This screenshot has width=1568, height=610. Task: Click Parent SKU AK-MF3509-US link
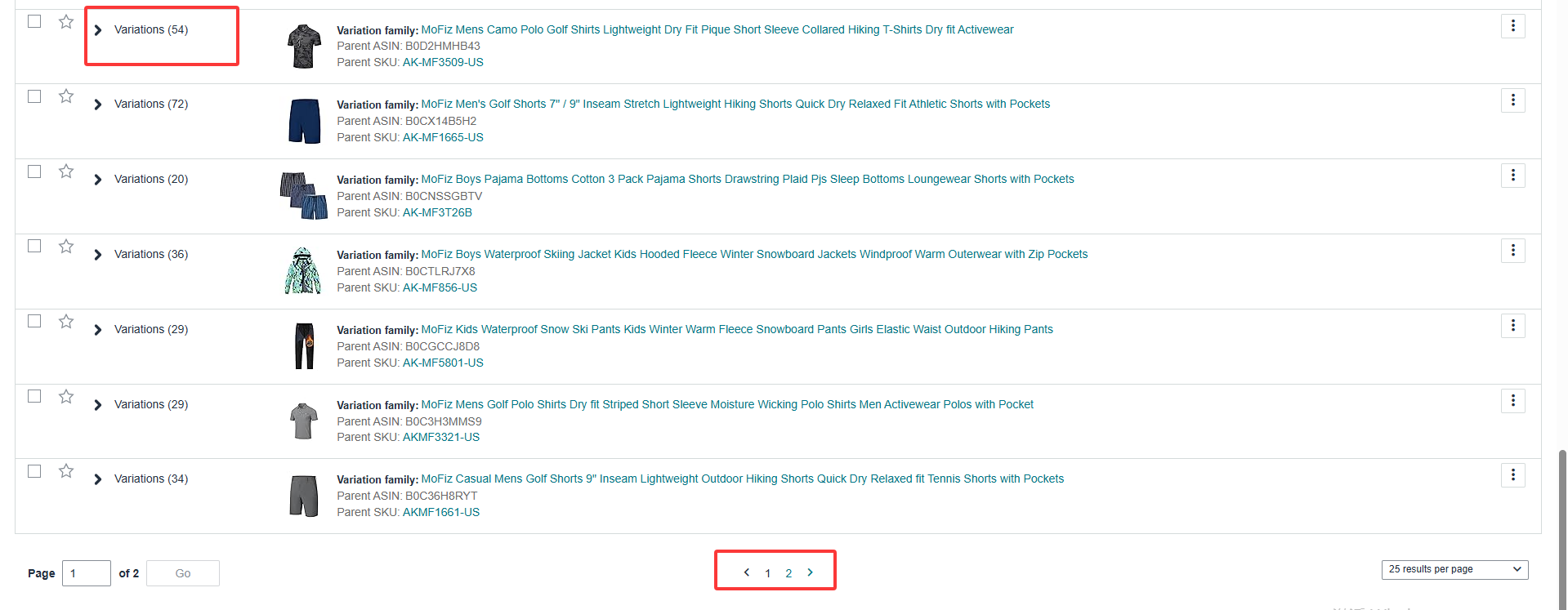coord(443,62)
